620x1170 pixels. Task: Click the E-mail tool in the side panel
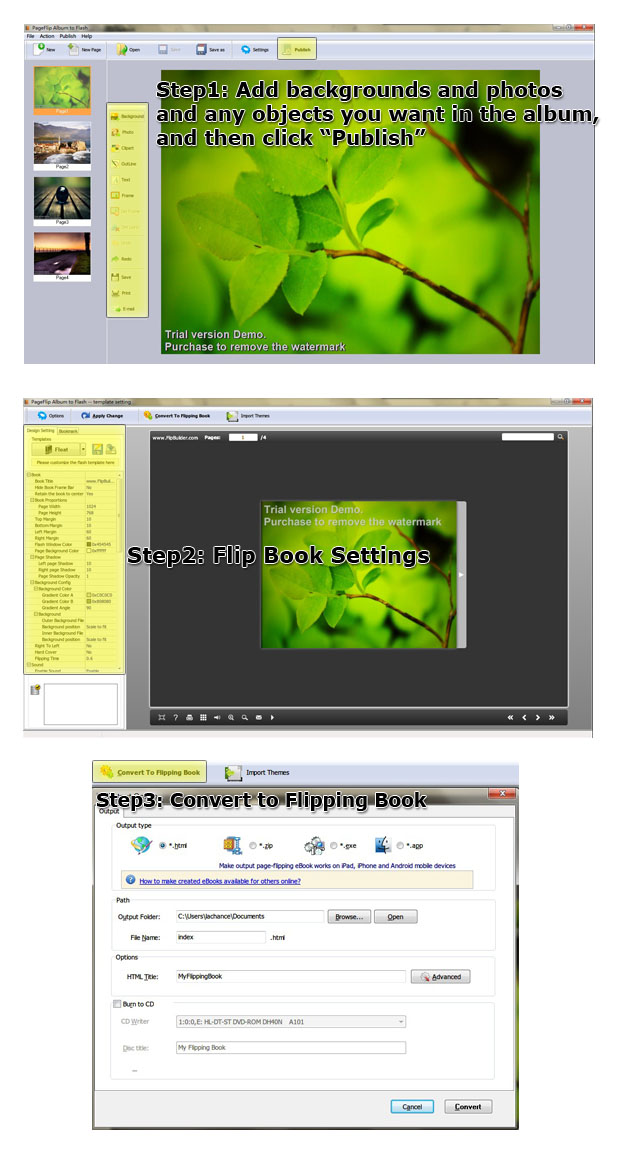[x=123, y=308]
